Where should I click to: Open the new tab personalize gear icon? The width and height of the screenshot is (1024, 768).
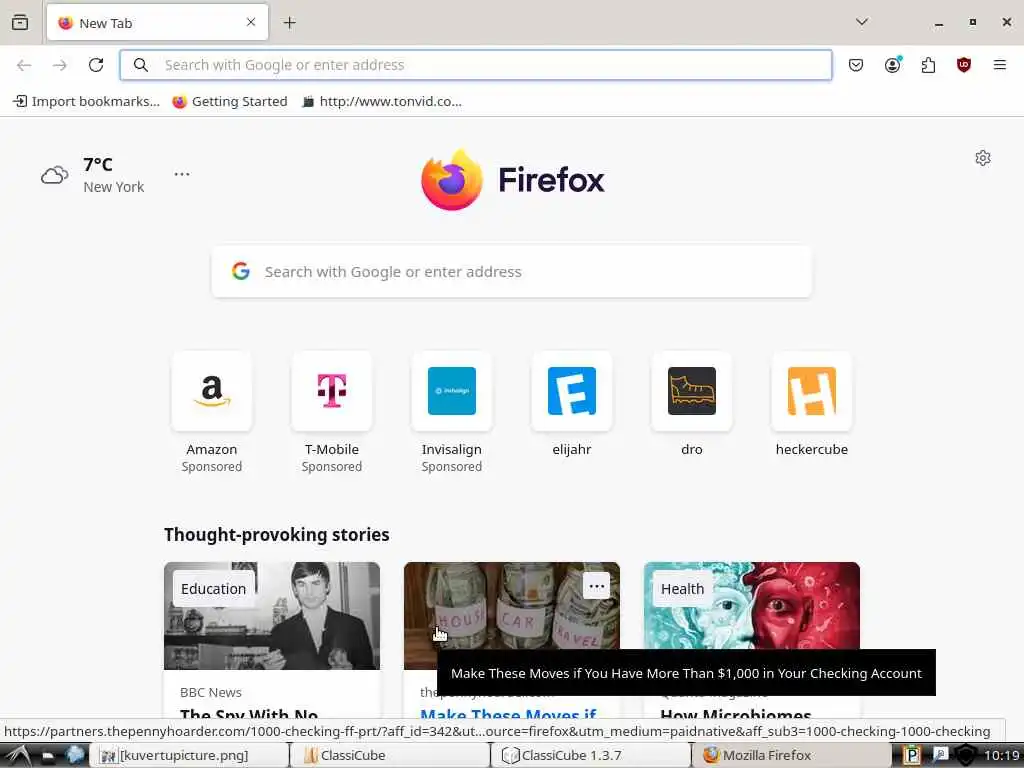tap(983, 158)
